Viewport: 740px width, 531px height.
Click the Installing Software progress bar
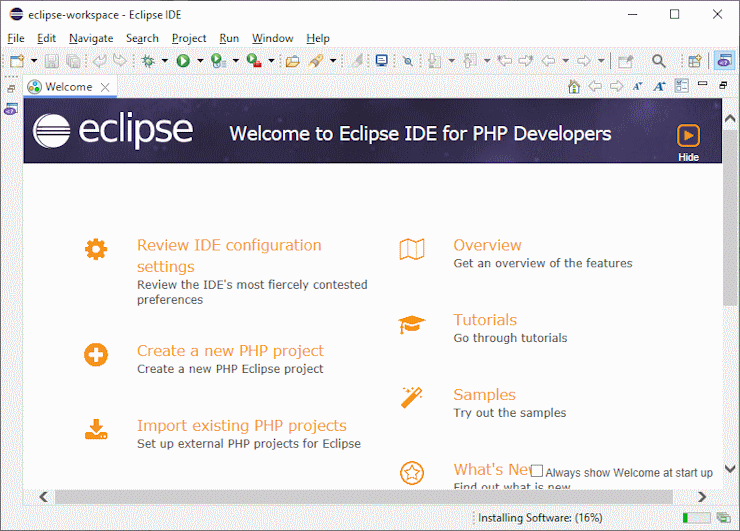(x=696, y=518)
